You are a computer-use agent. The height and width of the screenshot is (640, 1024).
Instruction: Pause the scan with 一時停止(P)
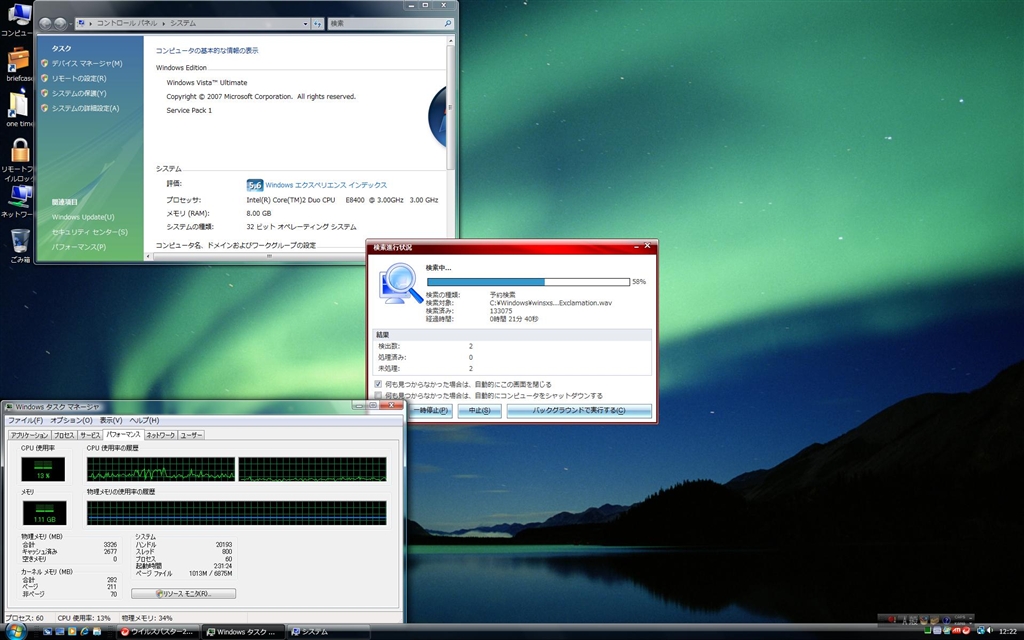click(430, 411)
